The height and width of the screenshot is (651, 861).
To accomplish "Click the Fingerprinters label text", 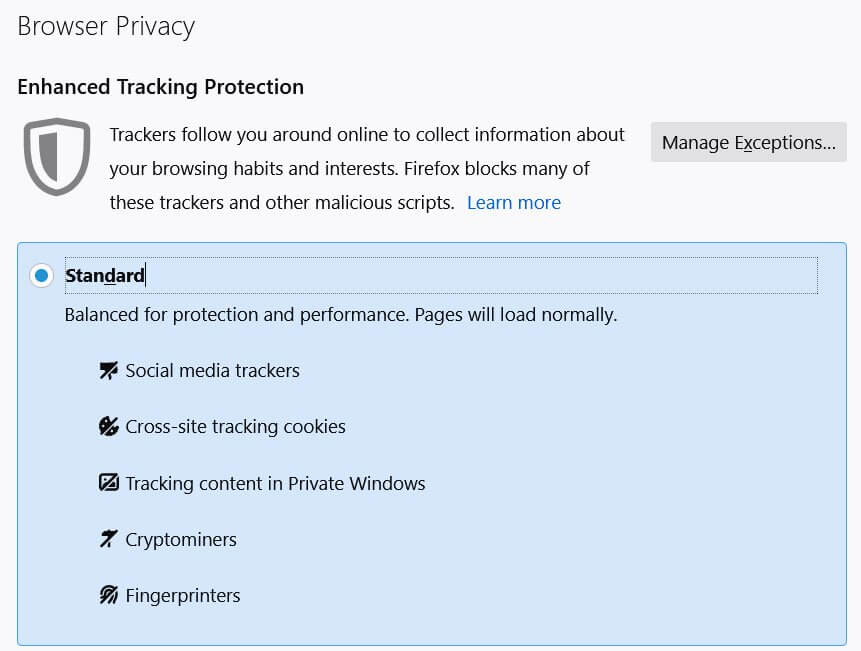I will coord(183,596).
